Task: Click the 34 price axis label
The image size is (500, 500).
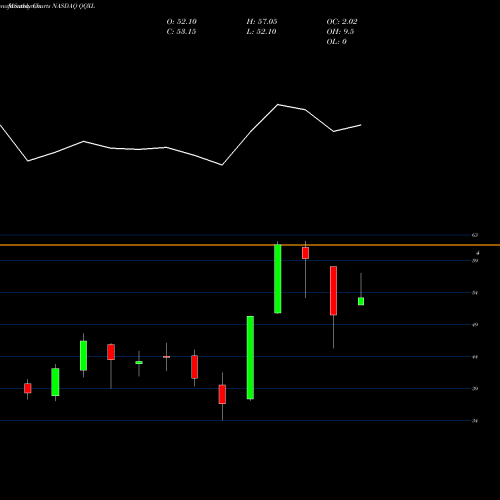Action: point(475,421)
